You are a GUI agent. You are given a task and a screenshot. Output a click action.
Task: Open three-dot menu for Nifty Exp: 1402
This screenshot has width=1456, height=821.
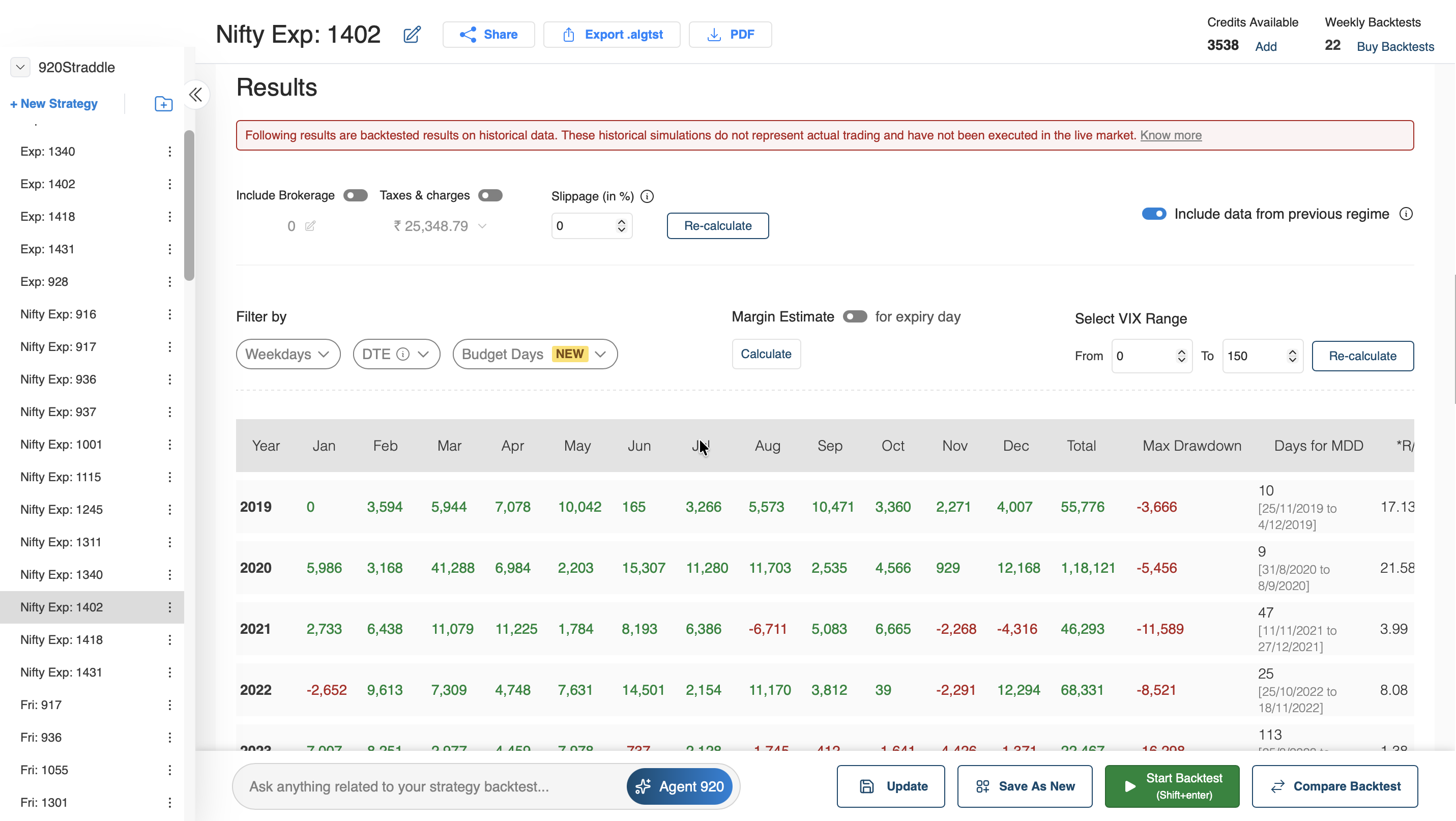[x=169, y=607]
